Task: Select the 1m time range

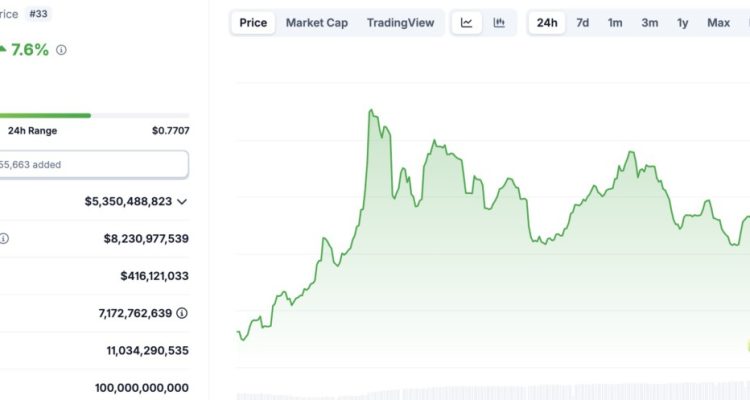Action: coord(615,22)
